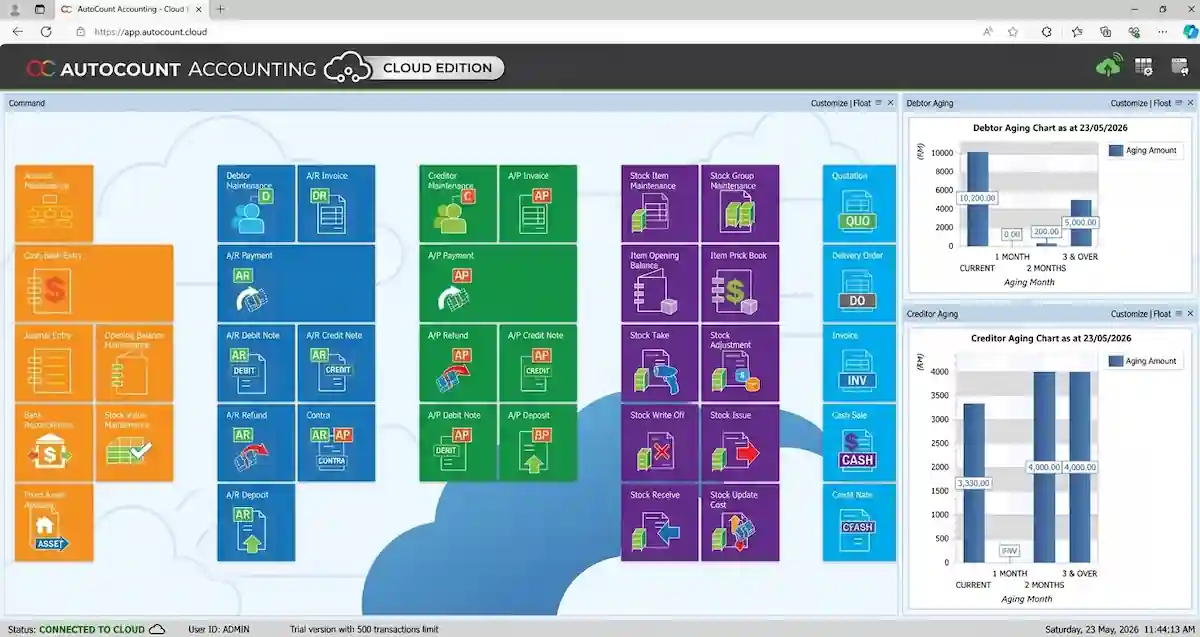Open the A/P Deposit tile
Viewport: 1200px width, 637px height.
click(538, 444)
